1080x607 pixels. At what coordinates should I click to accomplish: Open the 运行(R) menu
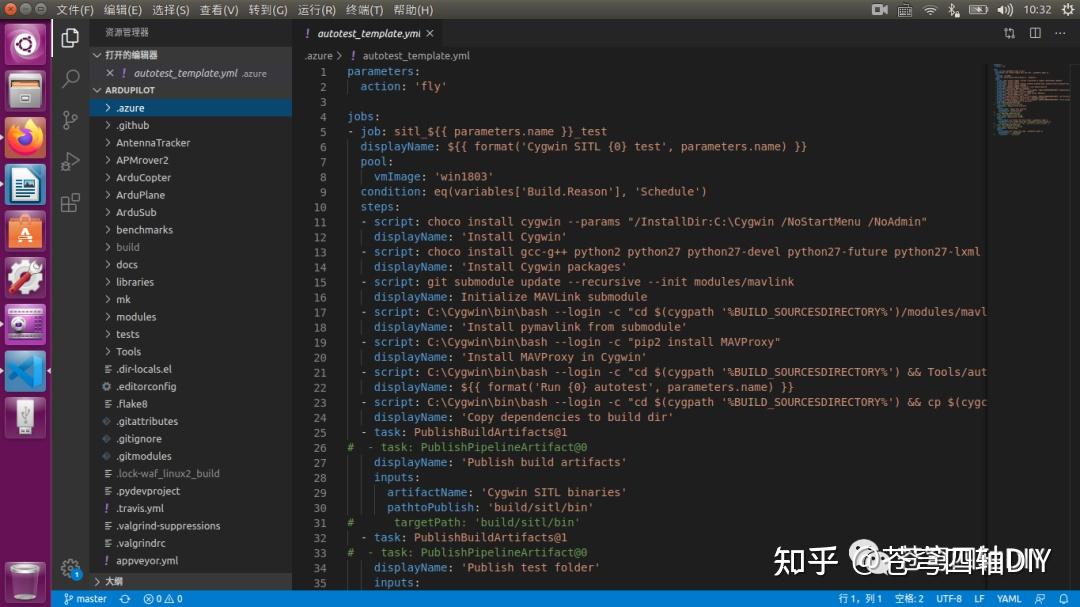pyautogui.click(x=316, y=10)
